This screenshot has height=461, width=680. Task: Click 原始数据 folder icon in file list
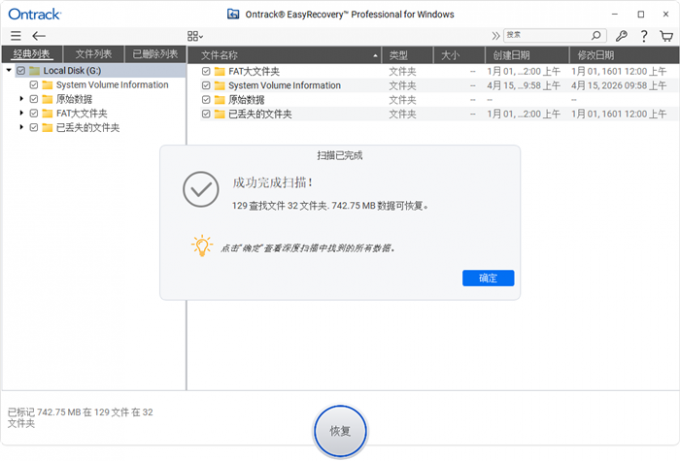pyautogui.click(x=220, y=100)
